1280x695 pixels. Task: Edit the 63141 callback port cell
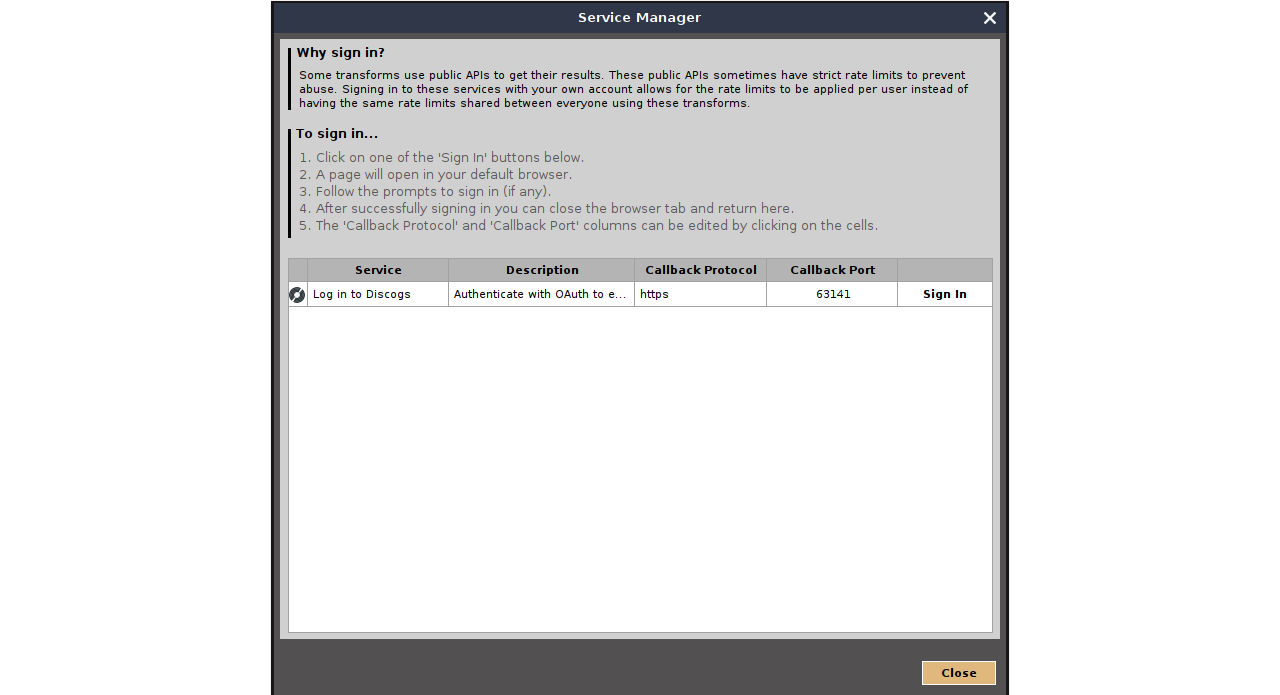pyautogui.click(x=832, y=294)
